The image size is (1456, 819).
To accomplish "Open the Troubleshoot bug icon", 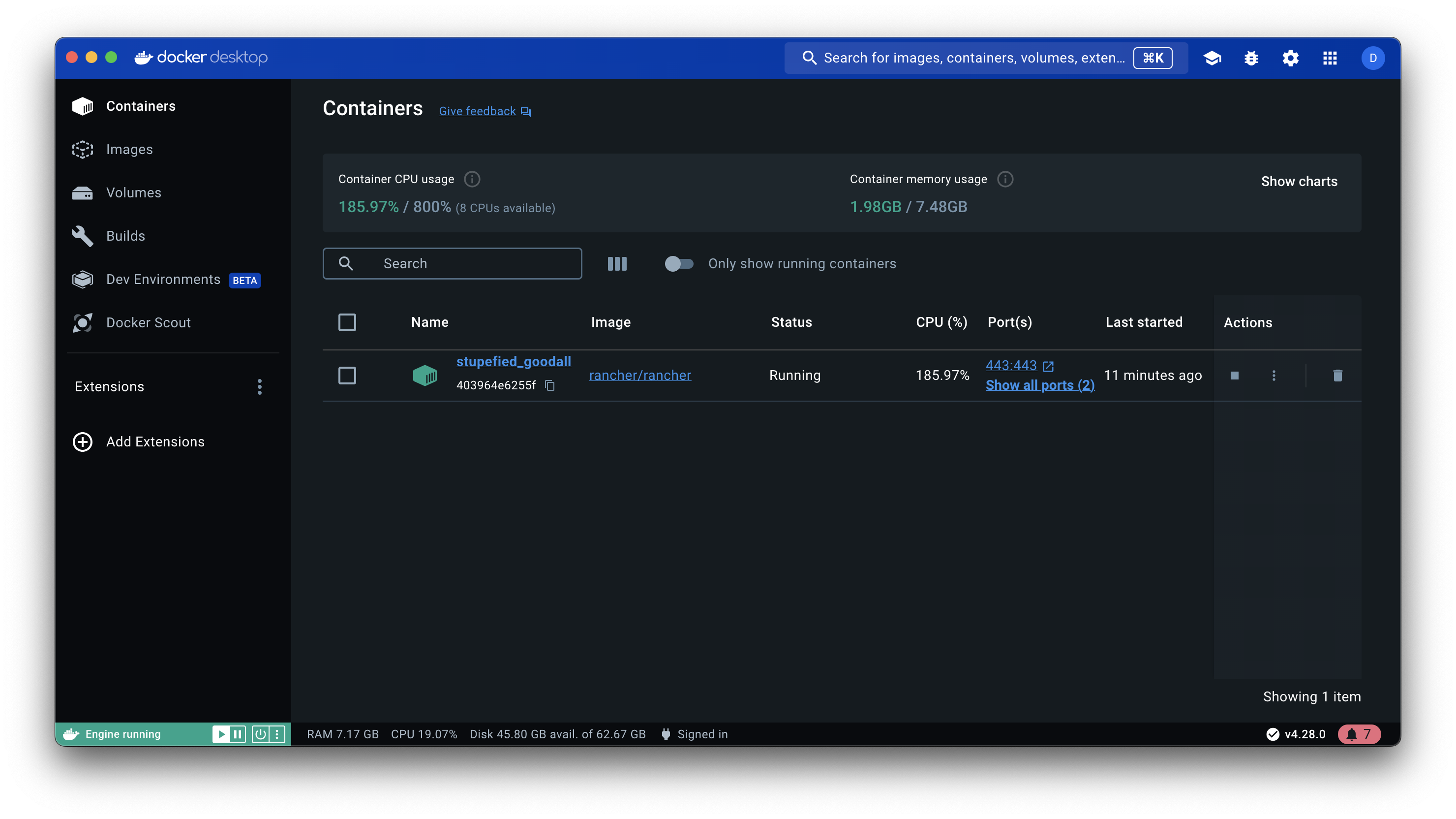I will click(x=1251, y=58).
